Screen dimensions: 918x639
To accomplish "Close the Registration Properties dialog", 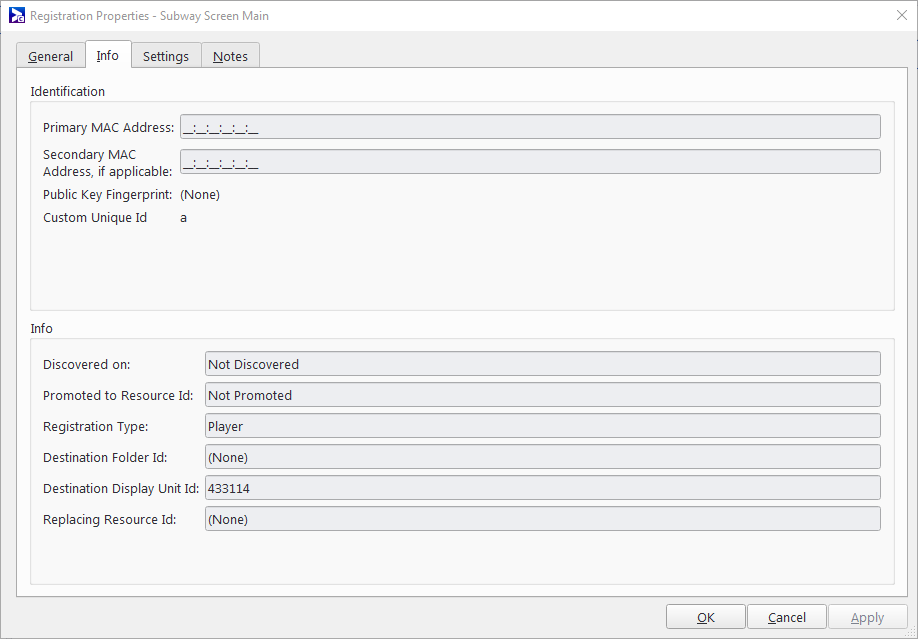I will (901, 16).
